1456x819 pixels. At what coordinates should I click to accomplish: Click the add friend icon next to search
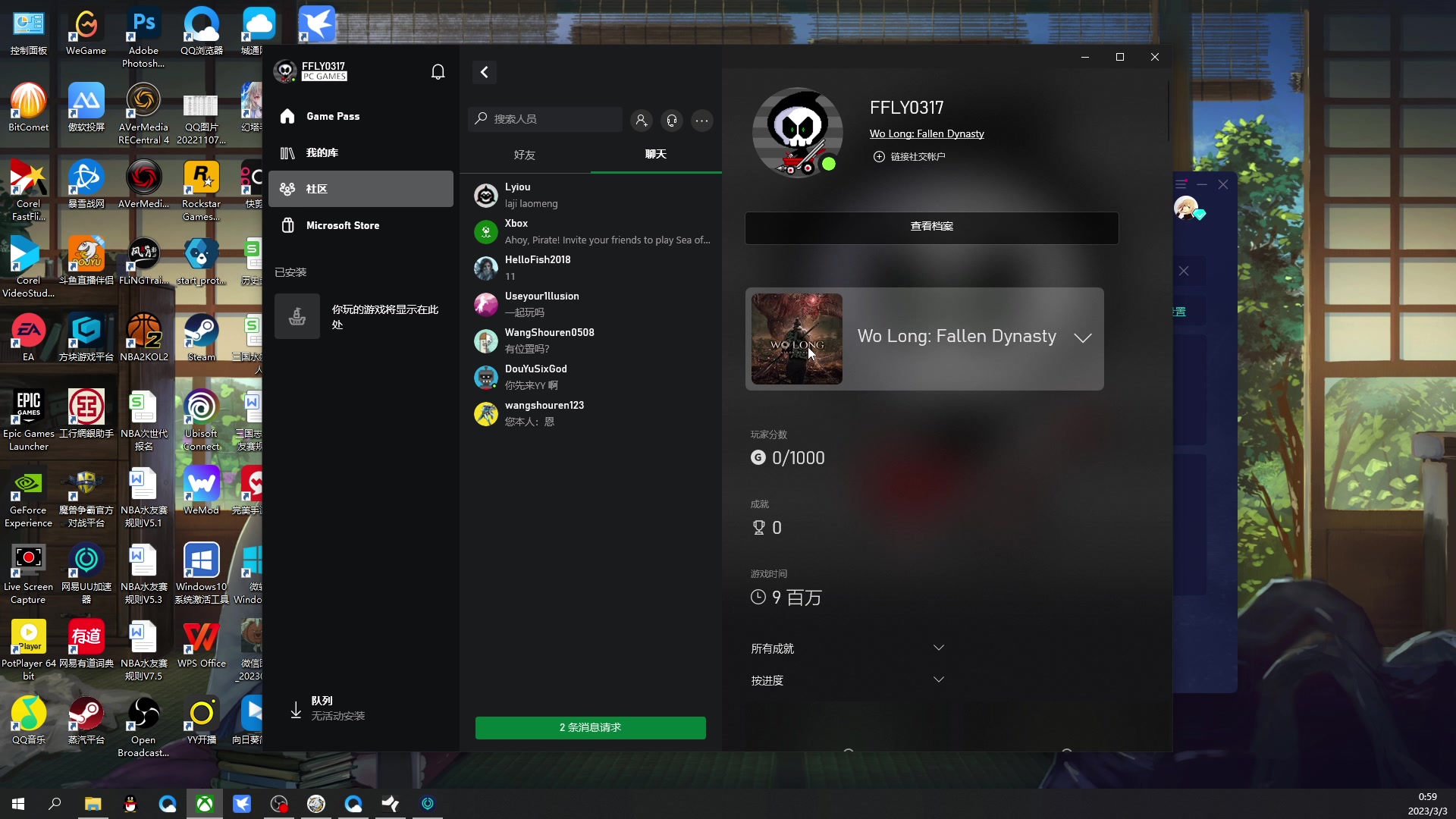click(641, 120)
